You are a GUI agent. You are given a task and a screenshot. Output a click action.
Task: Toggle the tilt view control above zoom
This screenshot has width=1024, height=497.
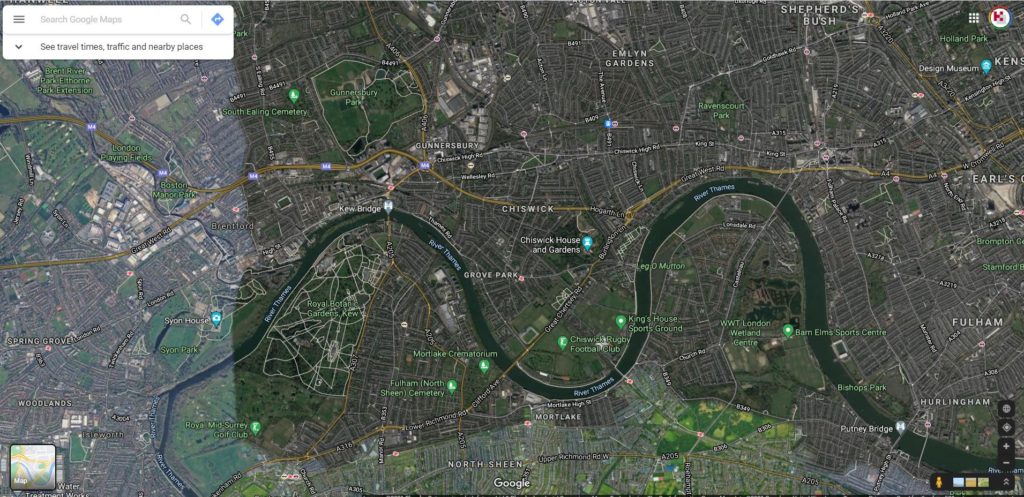pyautogui.click(x=1006, y=428)
